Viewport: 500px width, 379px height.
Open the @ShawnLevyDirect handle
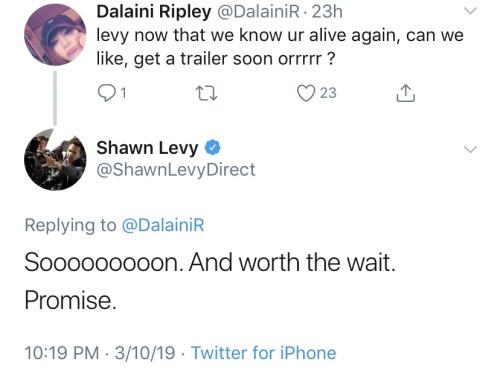click(x=176, y=170)
